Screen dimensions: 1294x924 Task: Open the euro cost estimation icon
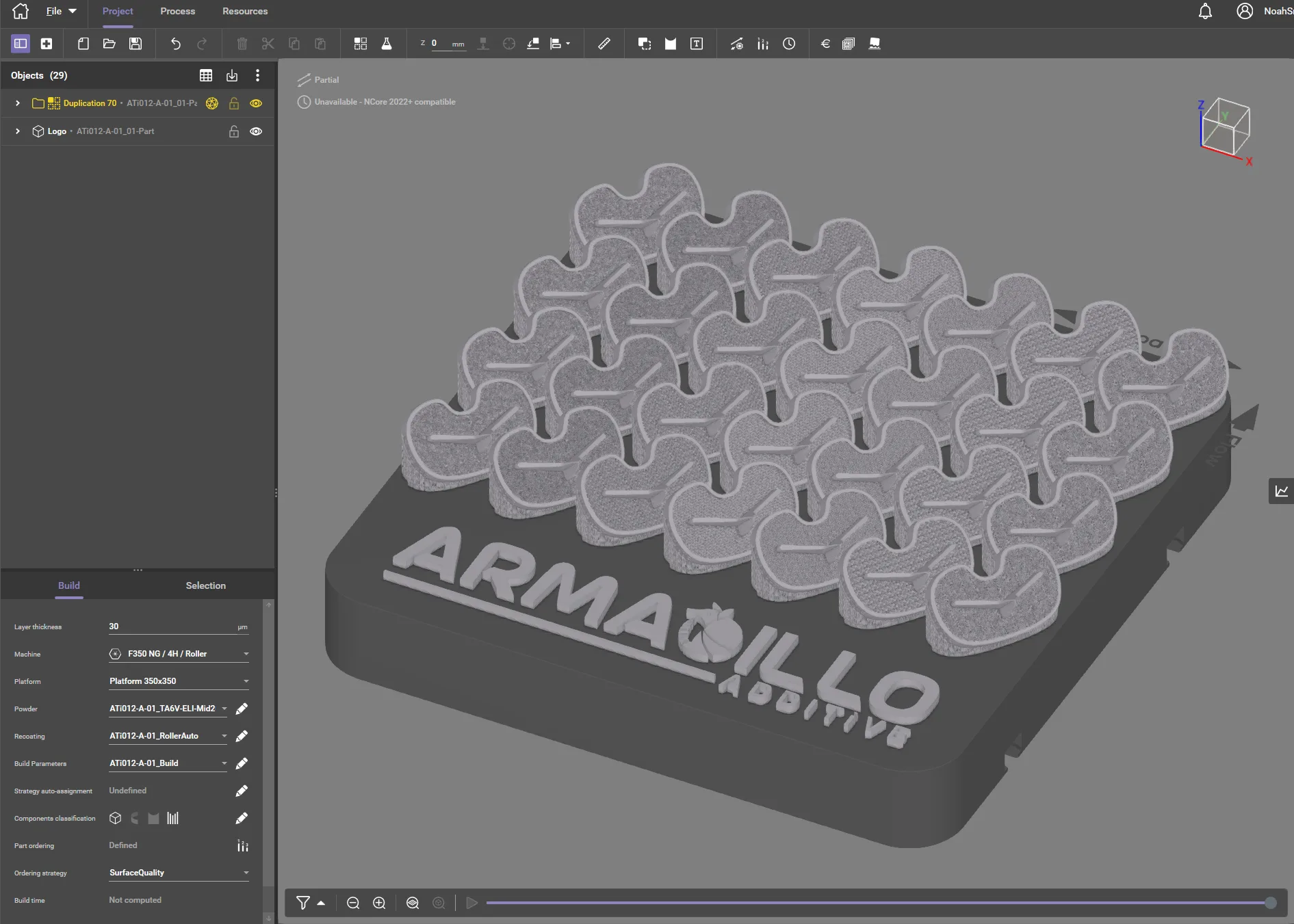pos(825,44)
